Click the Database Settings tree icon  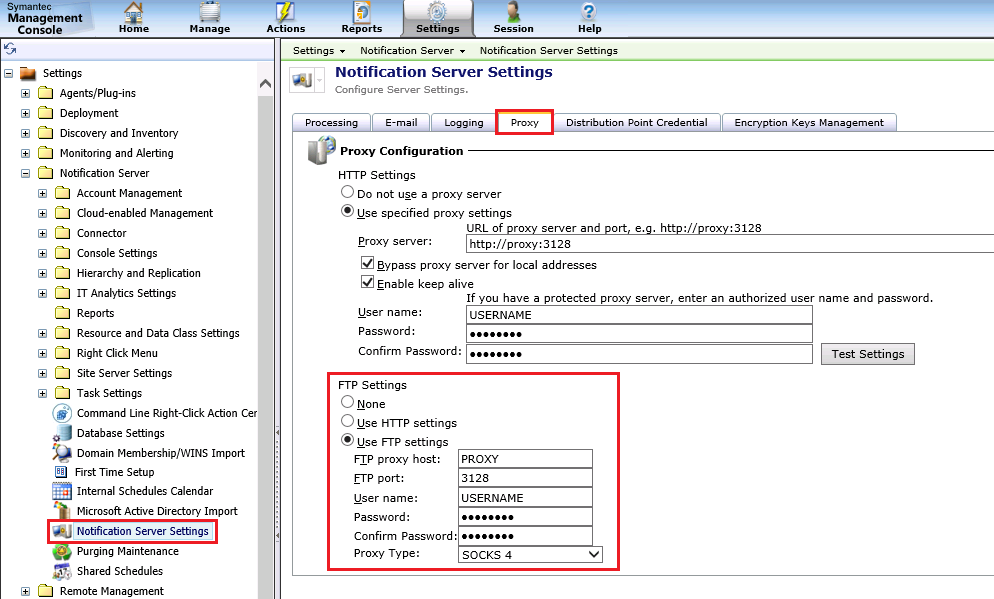coord(62,433)
